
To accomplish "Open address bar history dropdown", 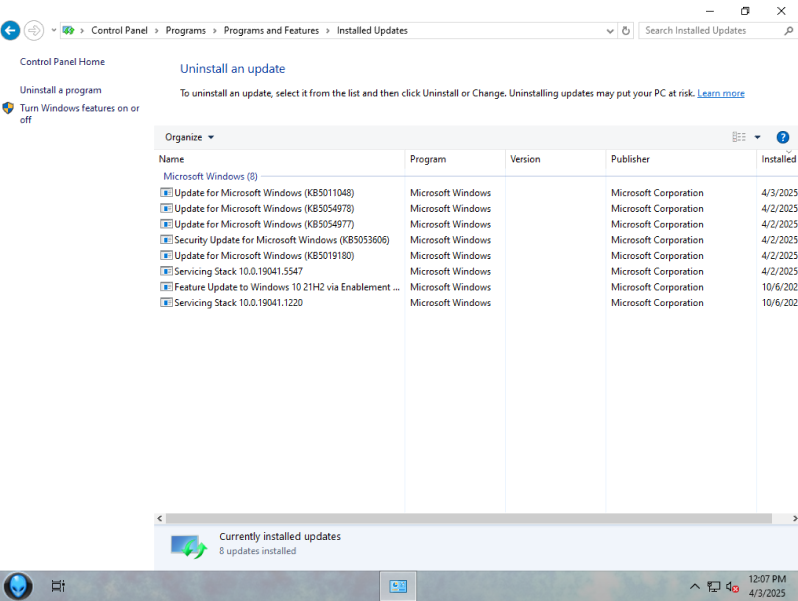I will point(610,31).
